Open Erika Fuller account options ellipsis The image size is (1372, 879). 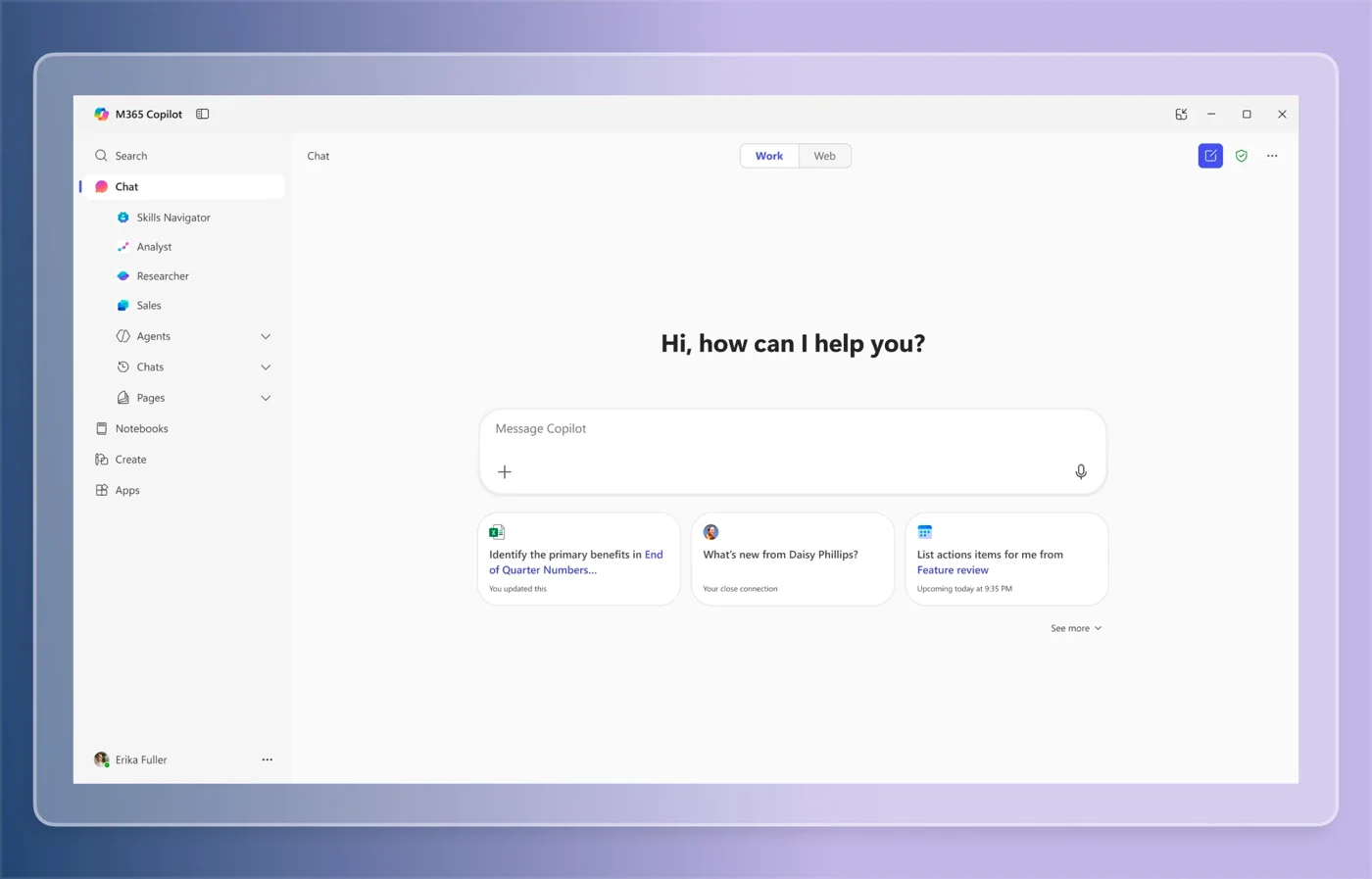click(x=267, y=759)
